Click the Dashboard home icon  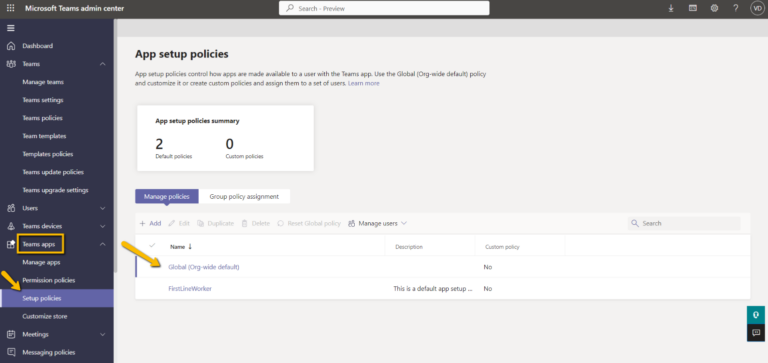pyautogui.click(x=11, y=46)
